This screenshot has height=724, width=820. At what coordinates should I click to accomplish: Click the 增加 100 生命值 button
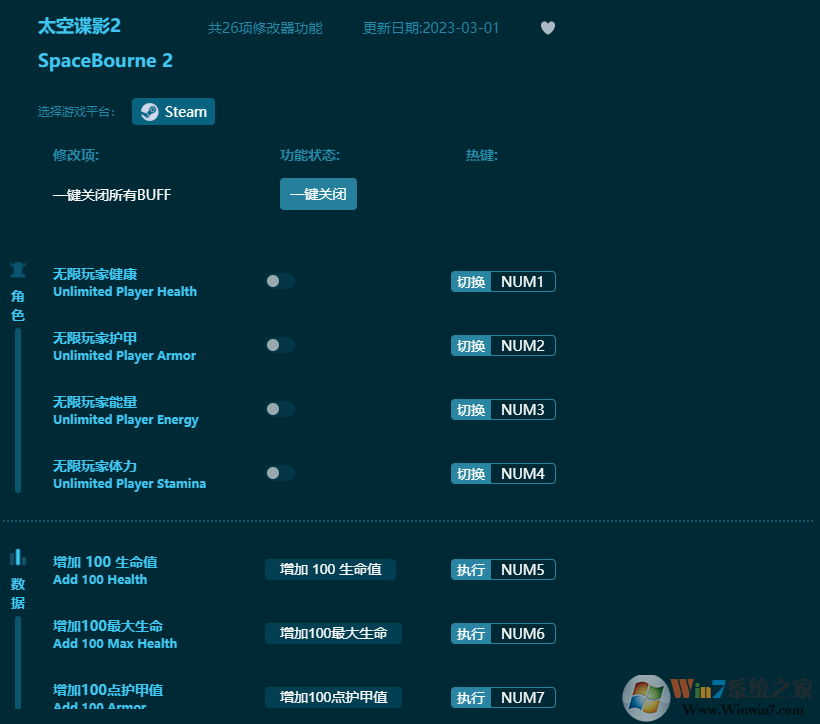(330, 569)
